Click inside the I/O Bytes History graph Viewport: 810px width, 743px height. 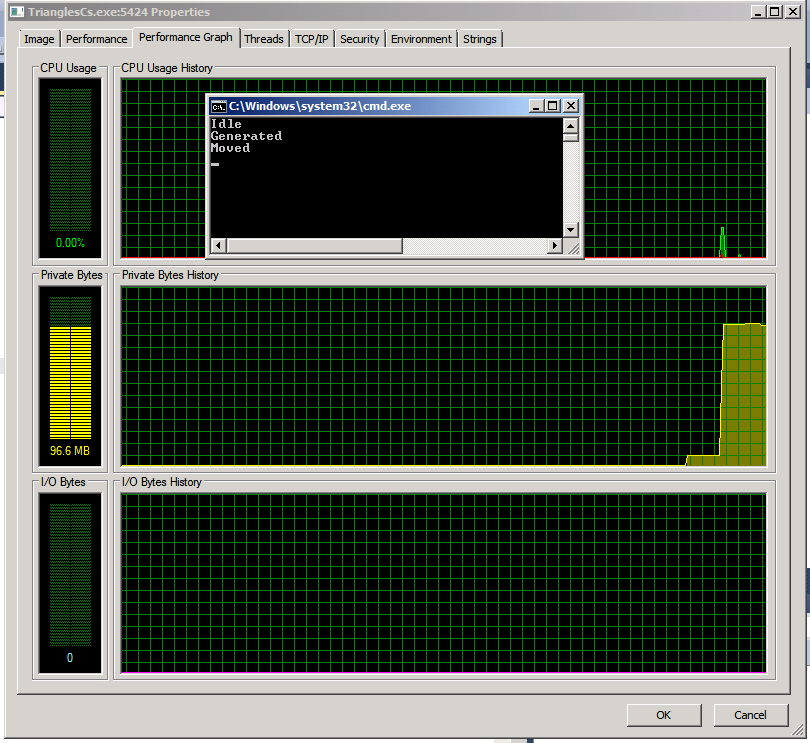443,583
